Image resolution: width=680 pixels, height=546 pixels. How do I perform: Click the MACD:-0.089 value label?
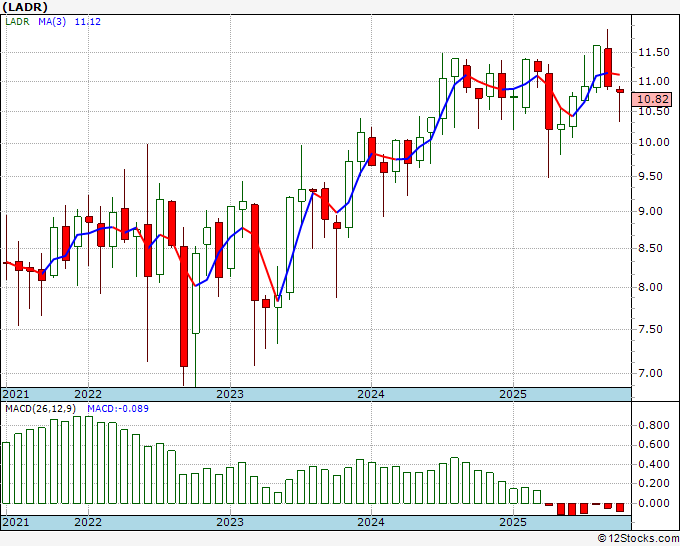[118, 409]
